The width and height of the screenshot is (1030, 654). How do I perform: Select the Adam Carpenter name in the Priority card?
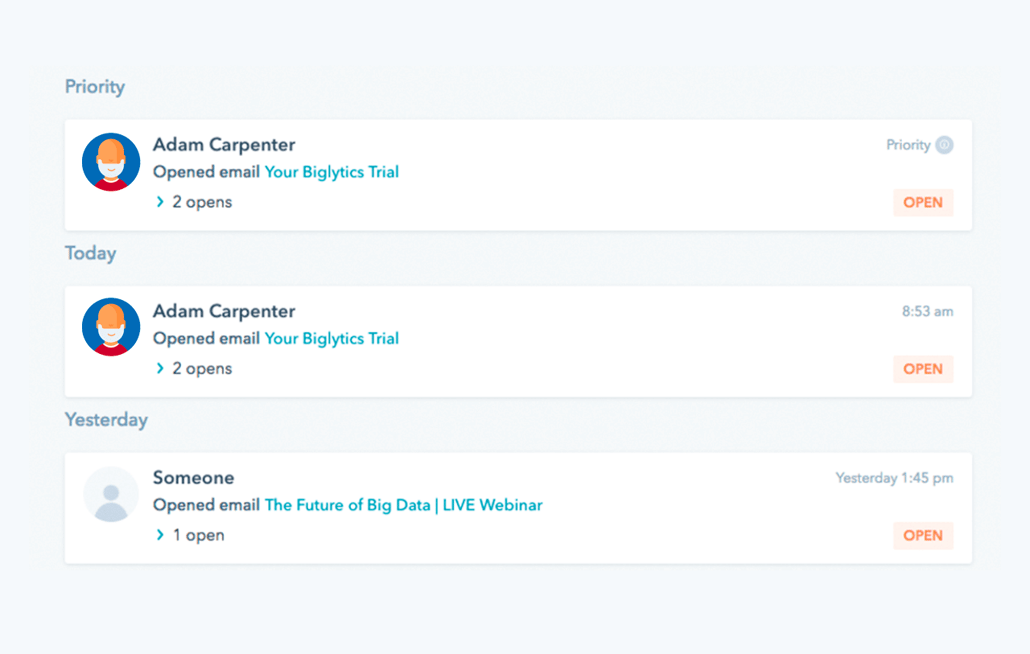tap(224, 145)
